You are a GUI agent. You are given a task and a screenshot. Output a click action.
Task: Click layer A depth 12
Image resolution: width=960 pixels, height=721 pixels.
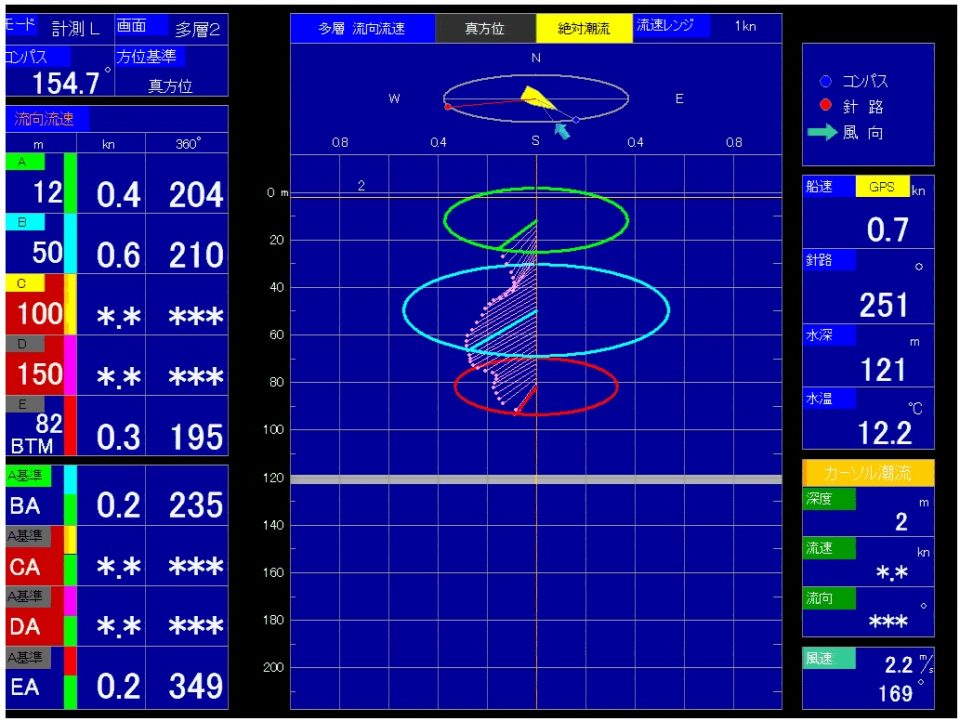pyautogui.click(x=48, y=192)
